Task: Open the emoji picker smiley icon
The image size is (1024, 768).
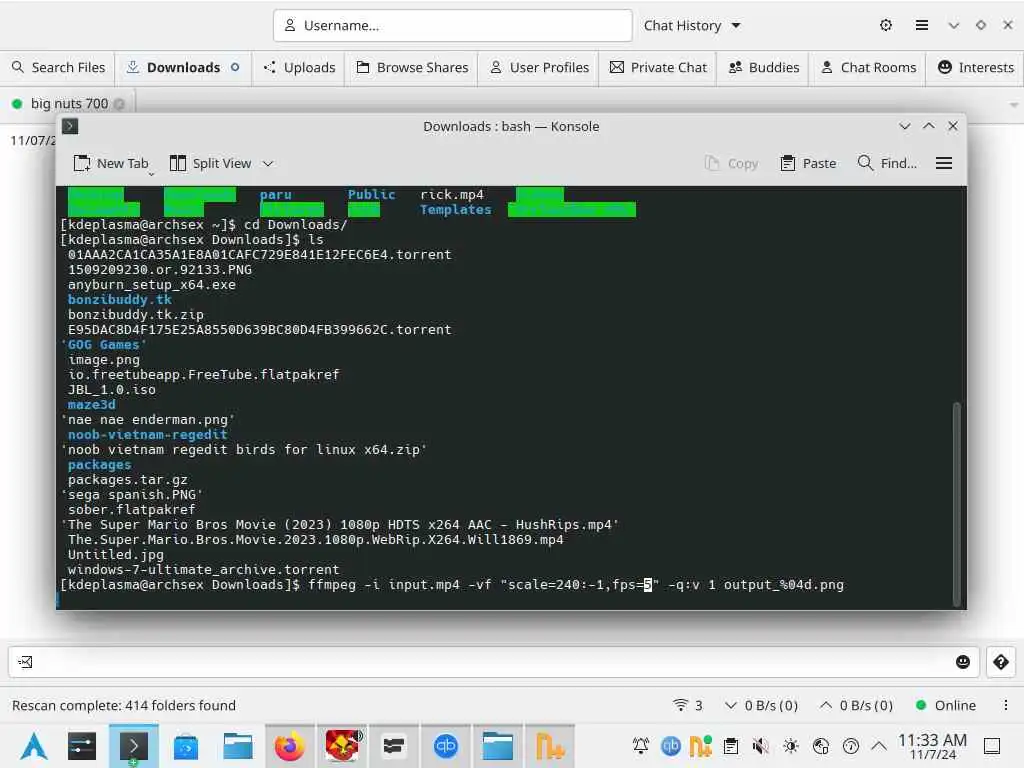Action: tap(963, 662)
